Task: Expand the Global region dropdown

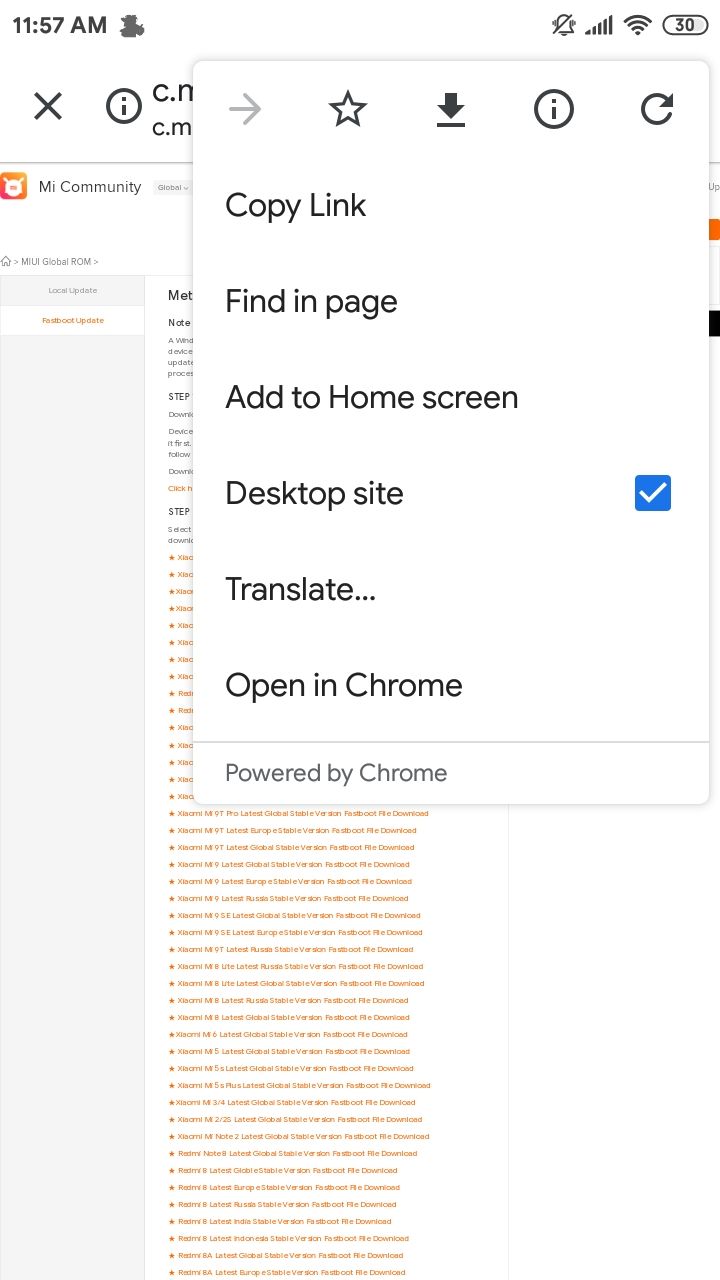Action: (172, 187)
